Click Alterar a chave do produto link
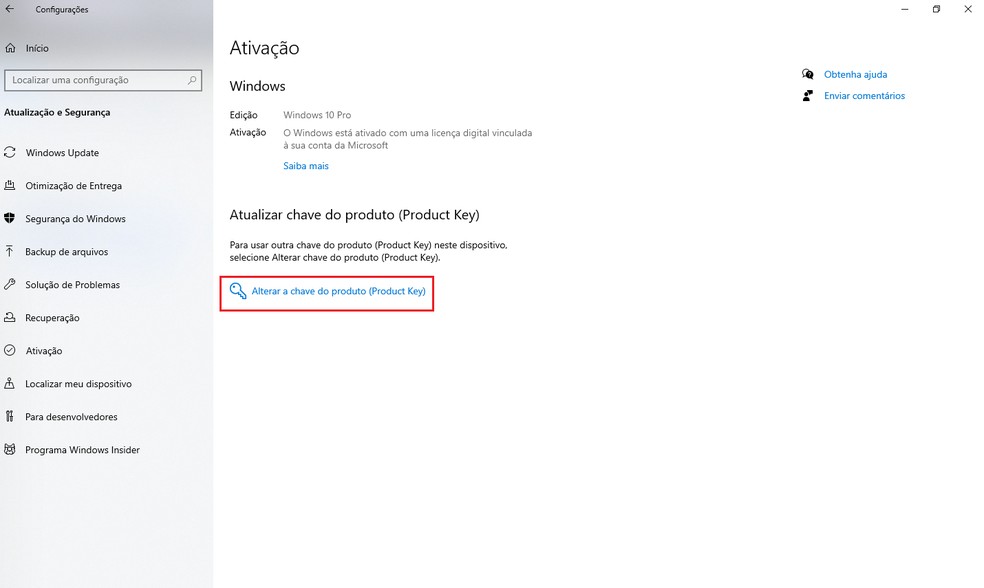 [x=339, y=290]
